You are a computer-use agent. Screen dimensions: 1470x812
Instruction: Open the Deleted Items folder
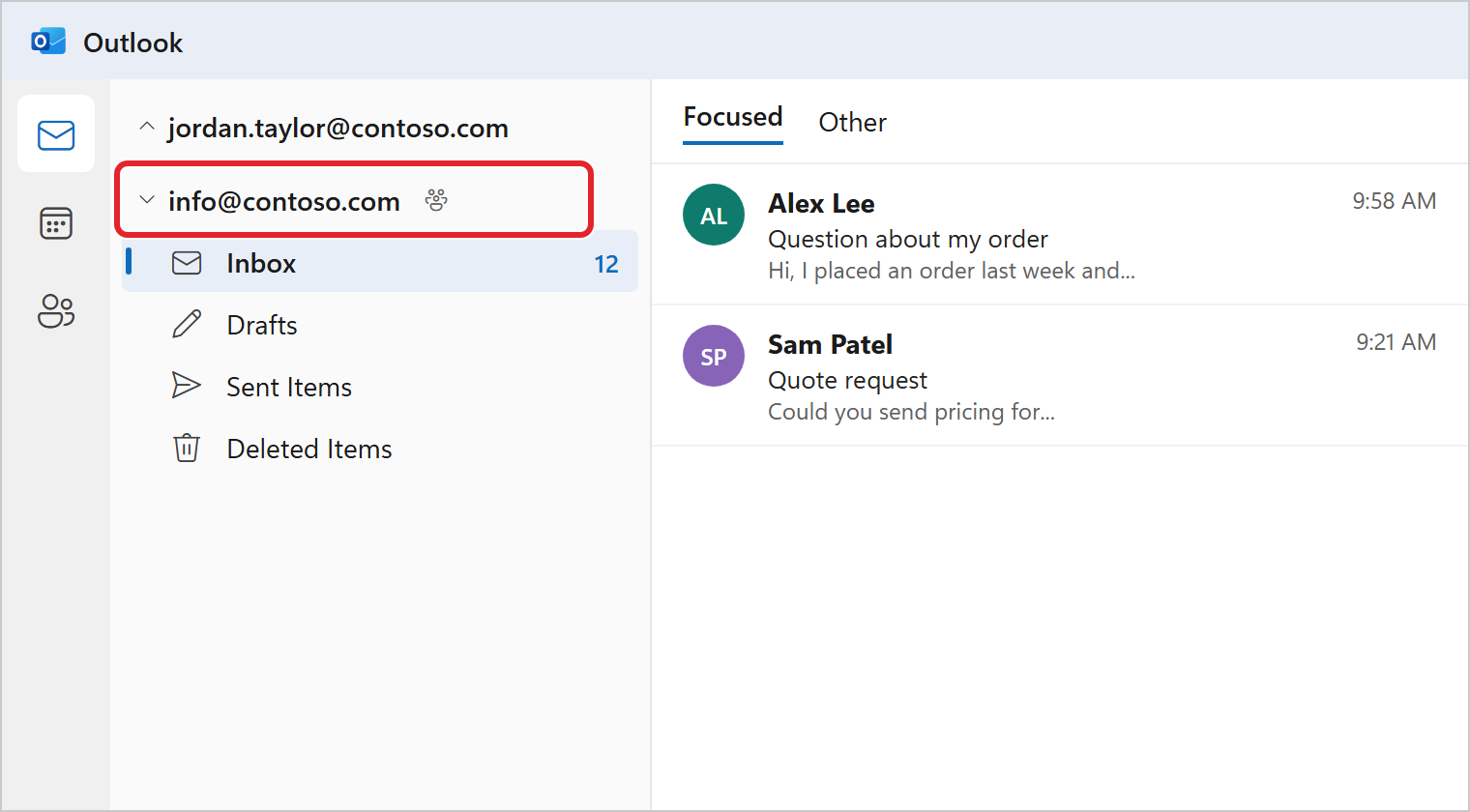[x=380, y=449]
